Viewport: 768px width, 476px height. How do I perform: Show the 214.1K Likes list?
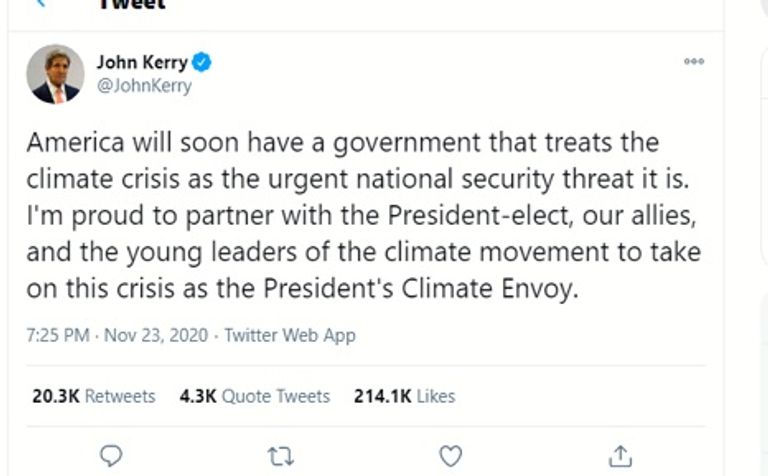405,396
